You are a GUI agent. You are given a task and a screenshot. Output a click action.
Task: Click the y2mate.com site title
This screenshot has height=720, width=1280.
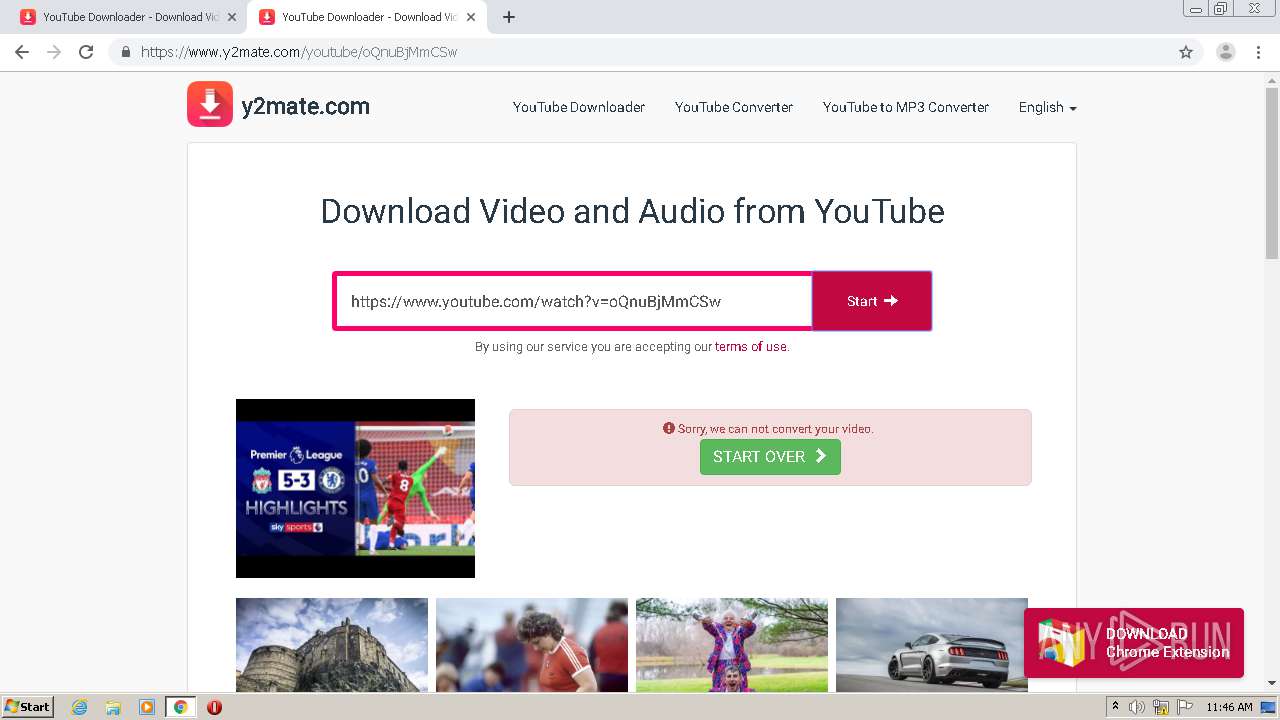[305, 106]
